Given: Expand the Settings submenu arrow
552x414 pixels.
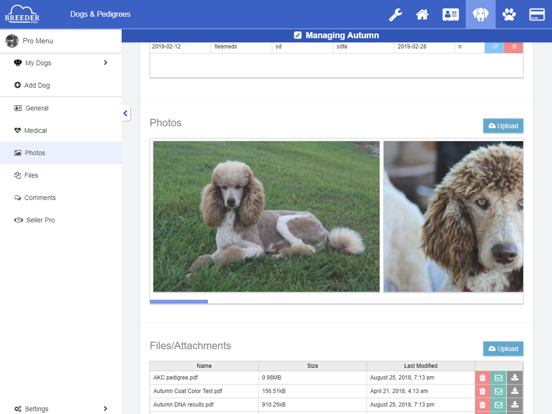Looking at the screenshot, I should coord(105,409).
